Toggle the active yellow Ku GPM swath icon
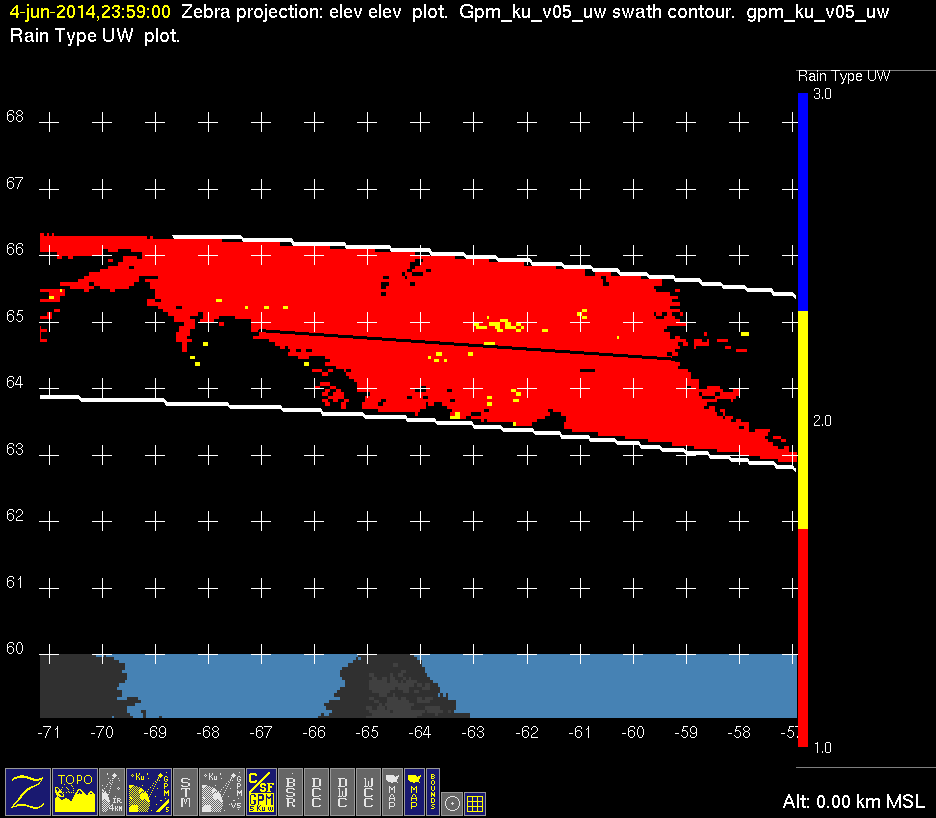Viewport: 936px width, 818px height. (149, 792)
